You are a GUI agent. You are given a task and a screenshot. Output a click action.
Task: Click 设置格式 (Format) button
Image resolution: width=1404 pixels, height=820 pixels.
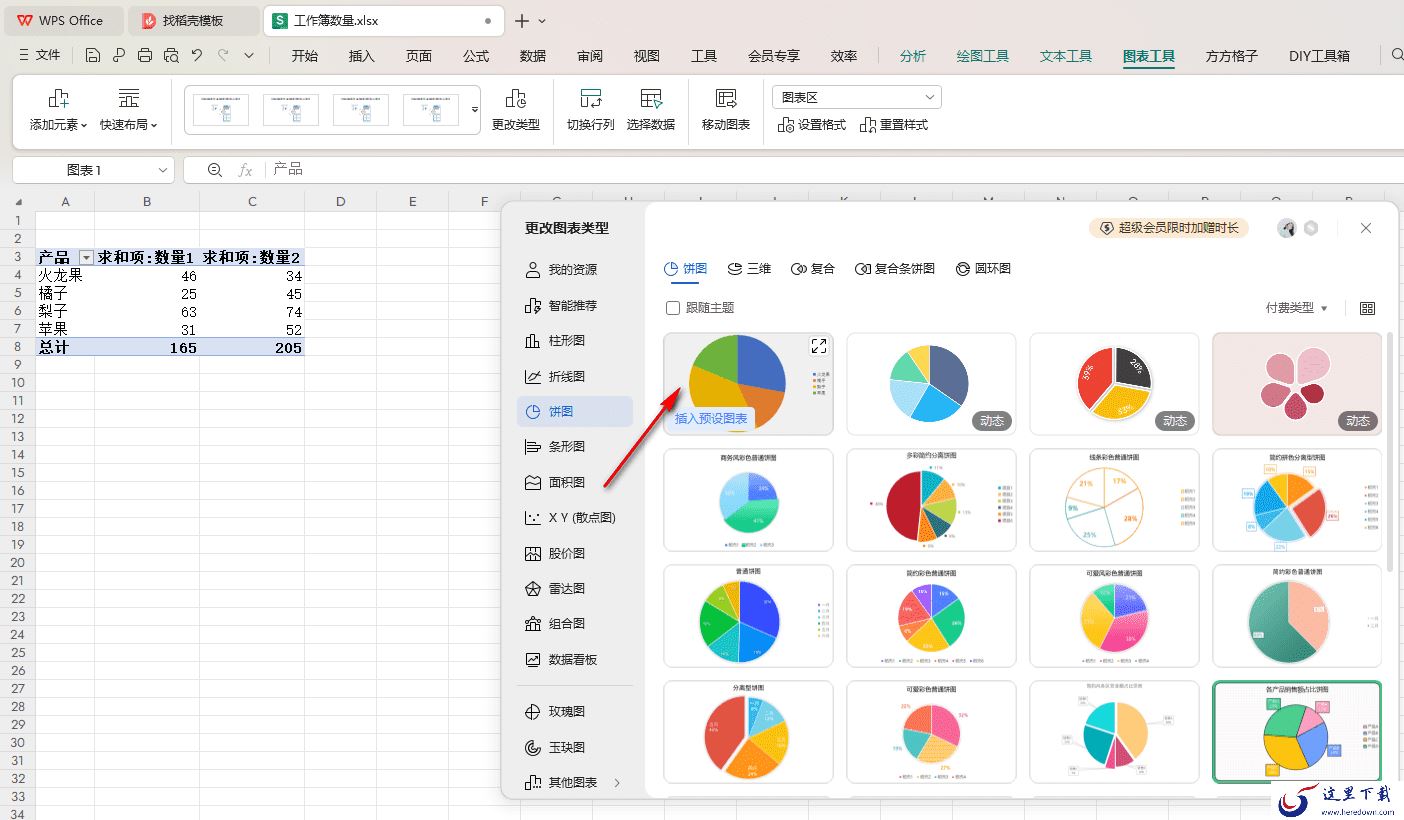[x=812, y=125]
